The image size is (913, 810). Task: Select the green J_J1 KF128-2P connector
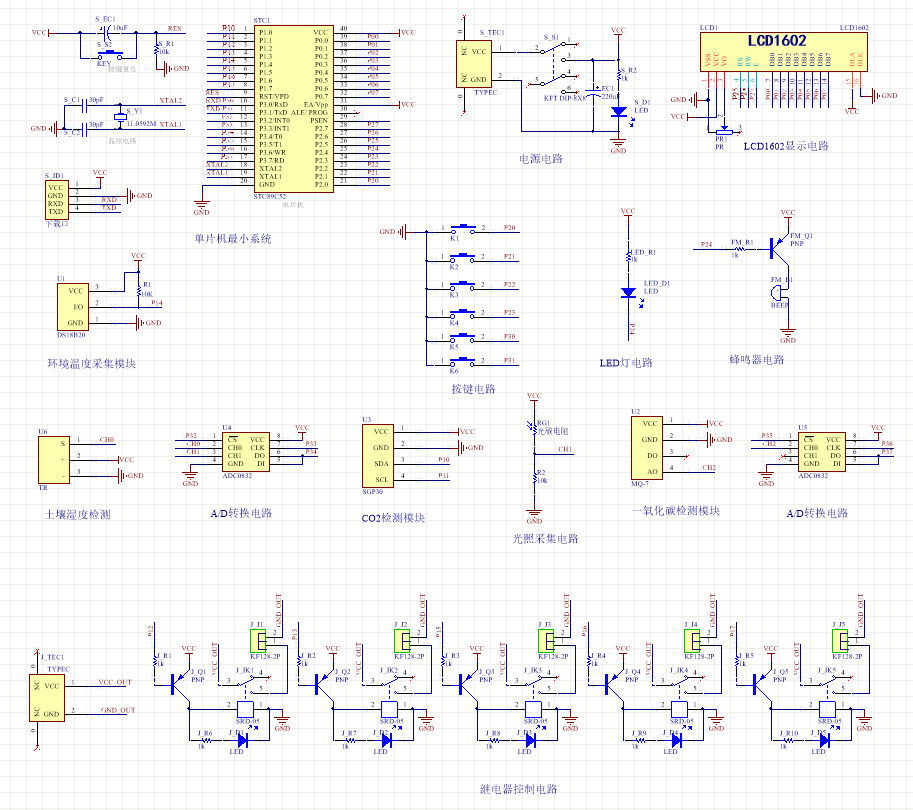[261, 640]
